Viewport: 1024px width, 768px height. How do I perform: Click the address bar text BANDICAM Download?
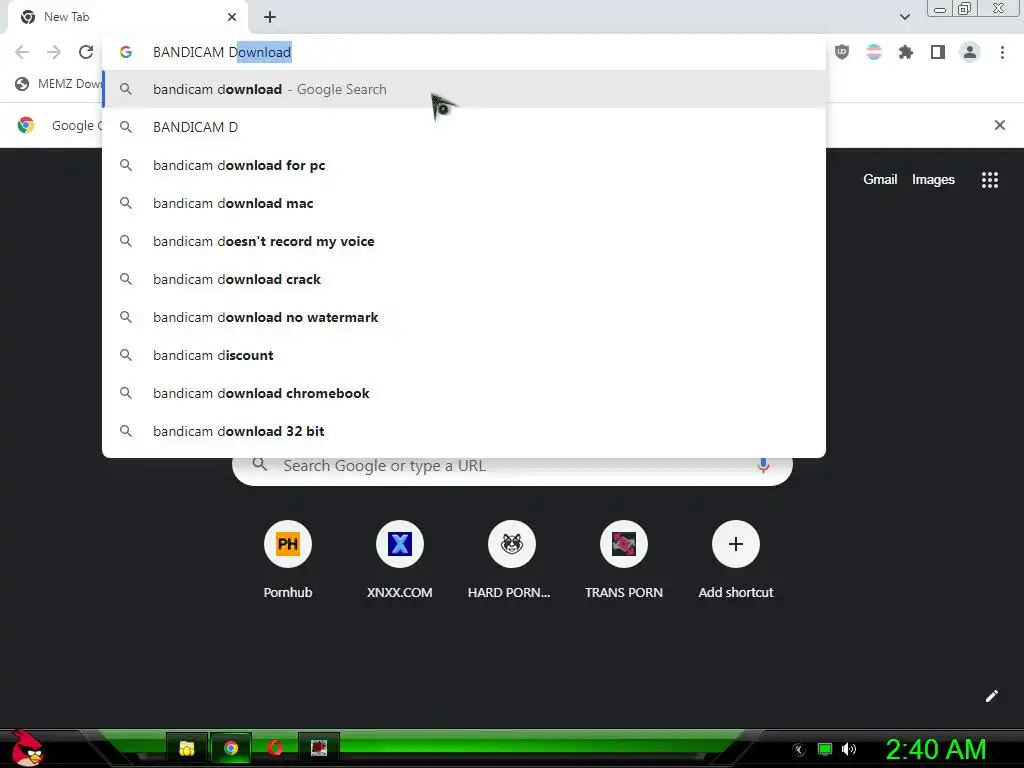pyautogui.click(x=221, y=52)
